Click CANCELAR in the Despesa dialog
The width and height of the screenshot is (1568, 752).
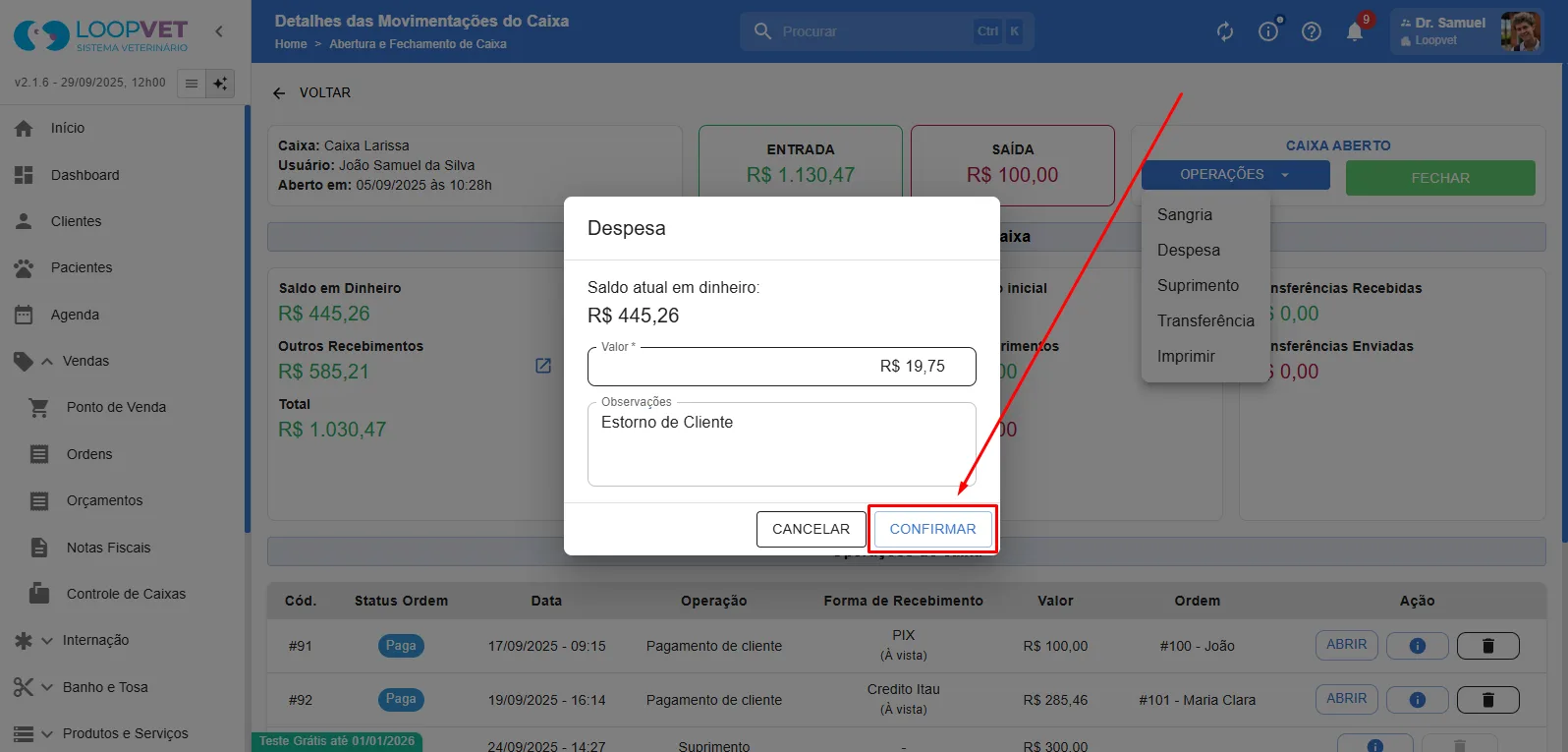811,529
